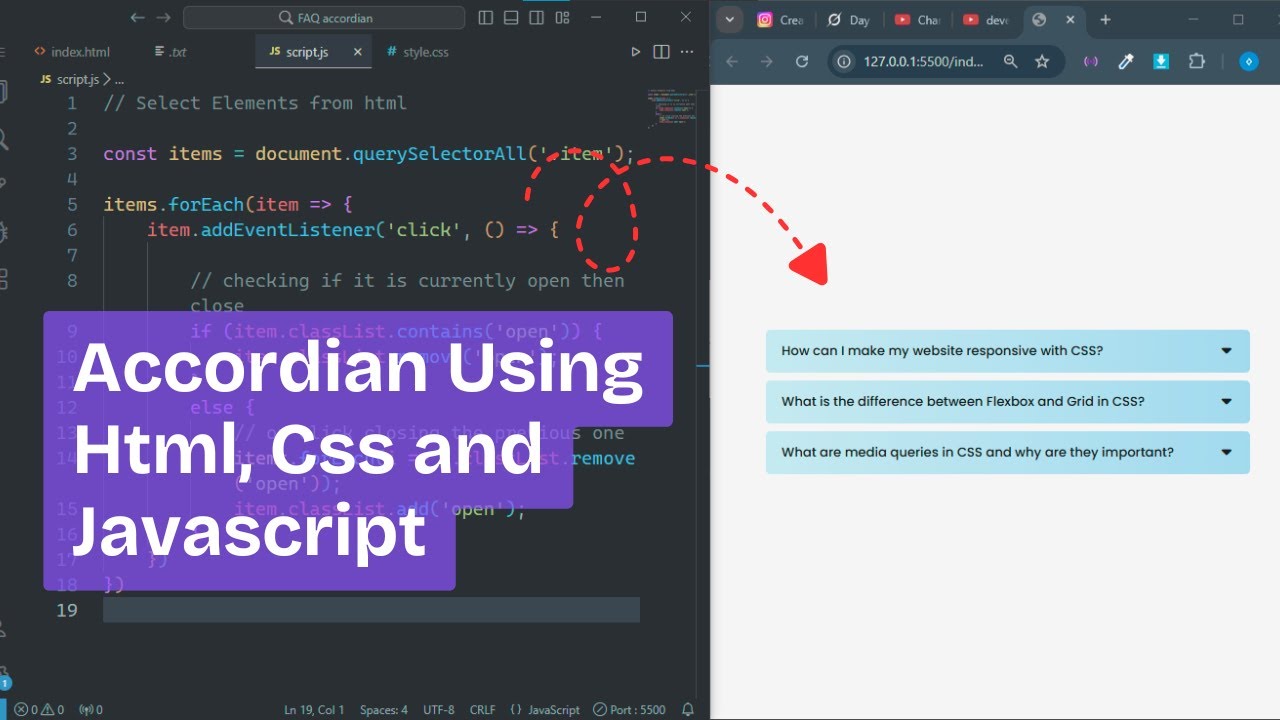1280x720 pixels.
Task: Select encoding via UTF-8
Action: point(439,710)
